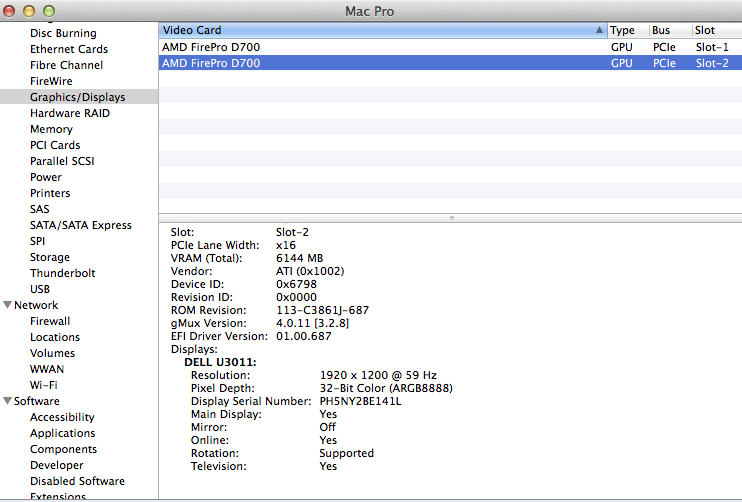Select Storage in sidebar
This screenshot has height=502, width=742.
pyautogui.click(x=50, y=257)
